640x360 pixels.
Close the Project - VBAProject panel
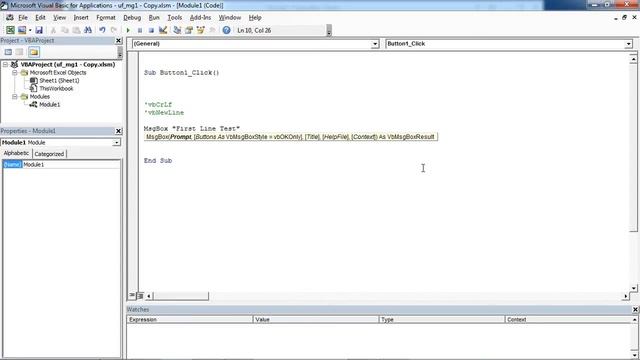coord(118,40)
